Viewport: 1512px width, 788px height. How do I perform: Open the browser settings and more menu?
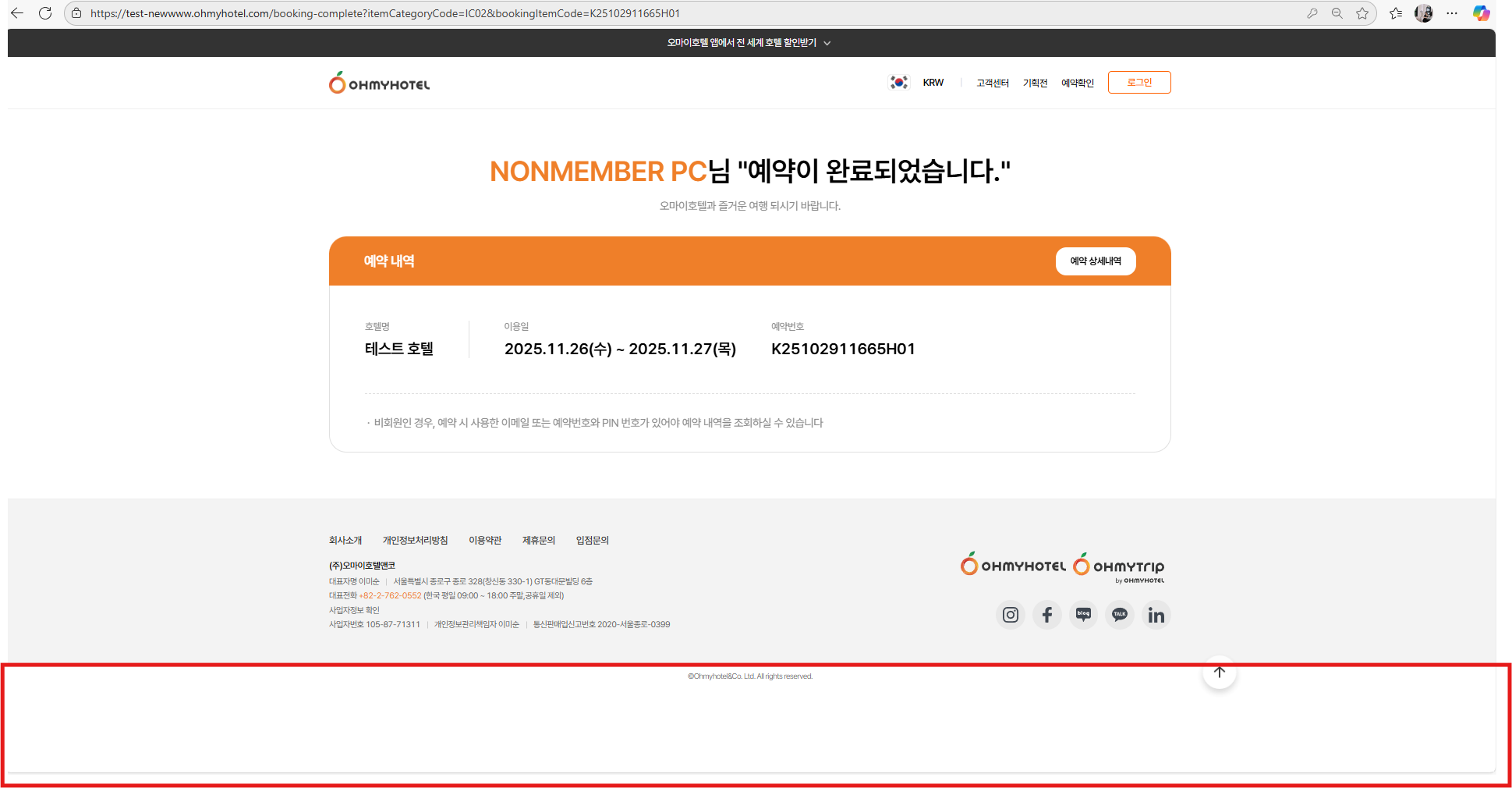pos(1452,13)
